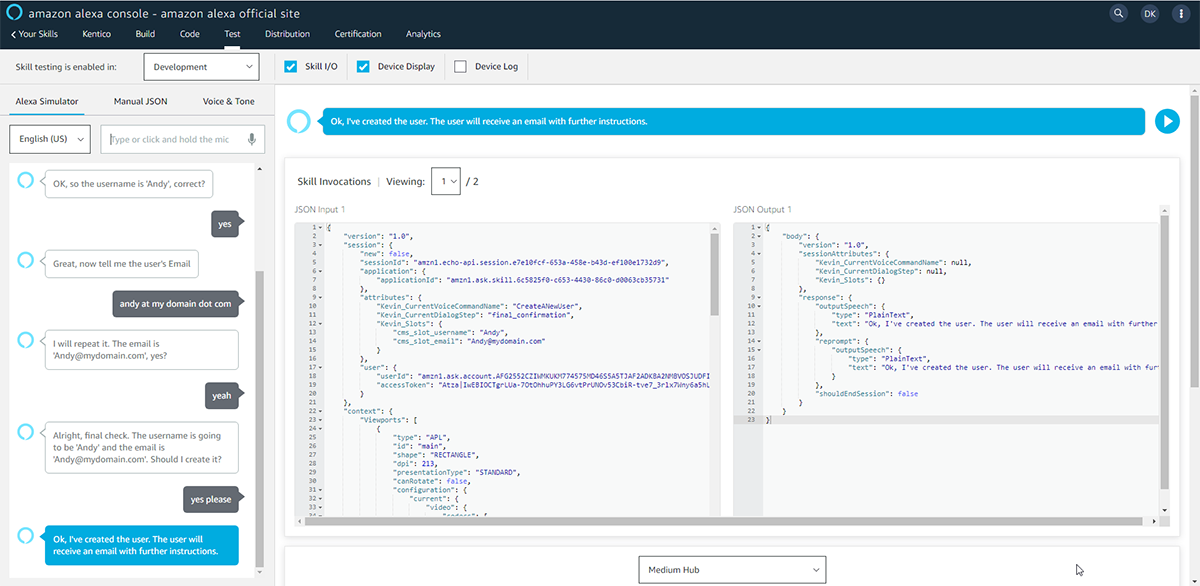Toggle the Device Display checkbox

(363, 67)
